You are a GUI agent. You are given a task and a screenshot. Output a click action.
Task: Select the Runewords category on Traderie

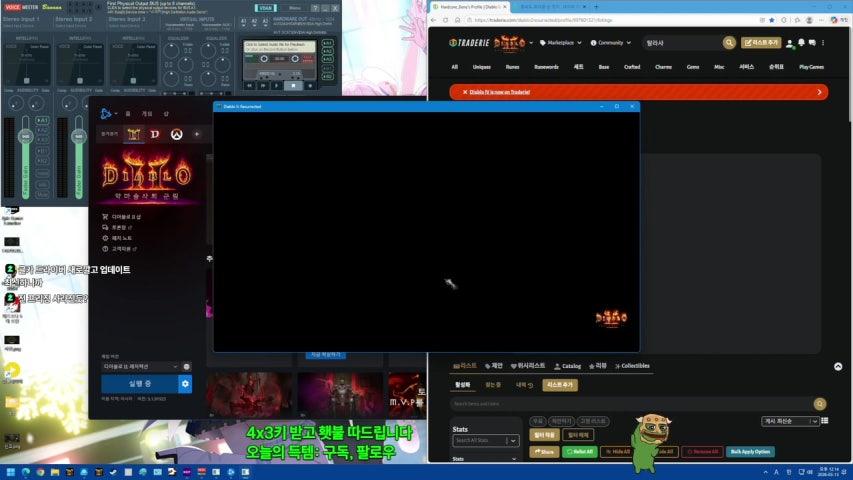coord(546,67)
